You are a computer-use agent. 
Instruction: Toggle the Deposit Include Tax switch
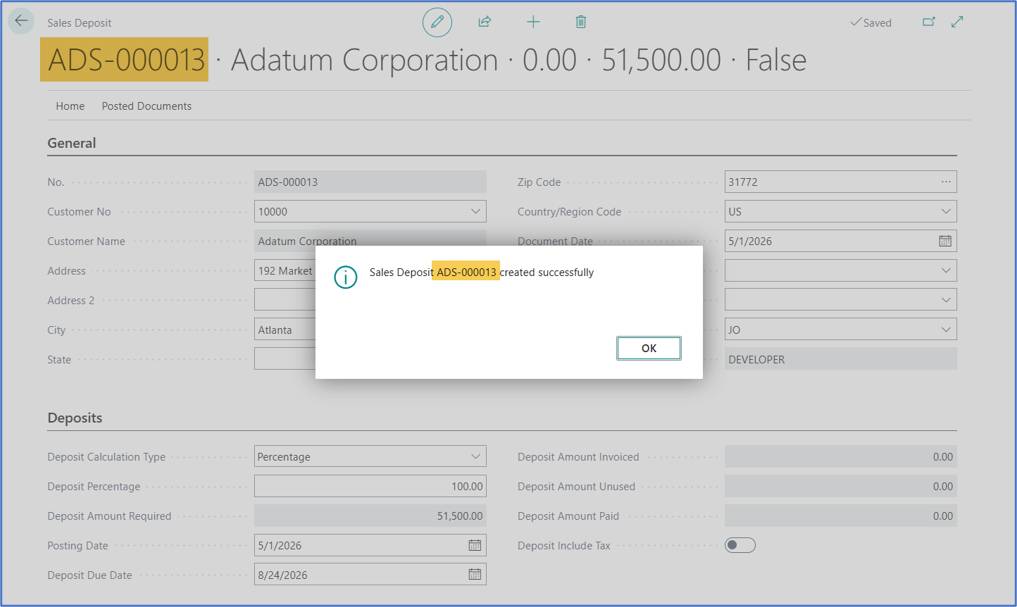coord(740,545)
